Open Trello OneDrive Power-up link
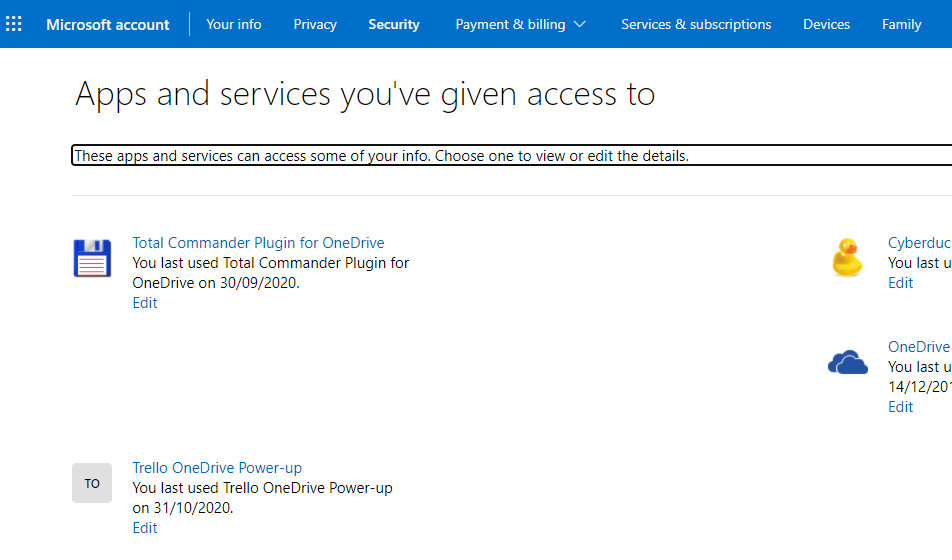This screenshot has width=952, height=560. tap(217, 468)
